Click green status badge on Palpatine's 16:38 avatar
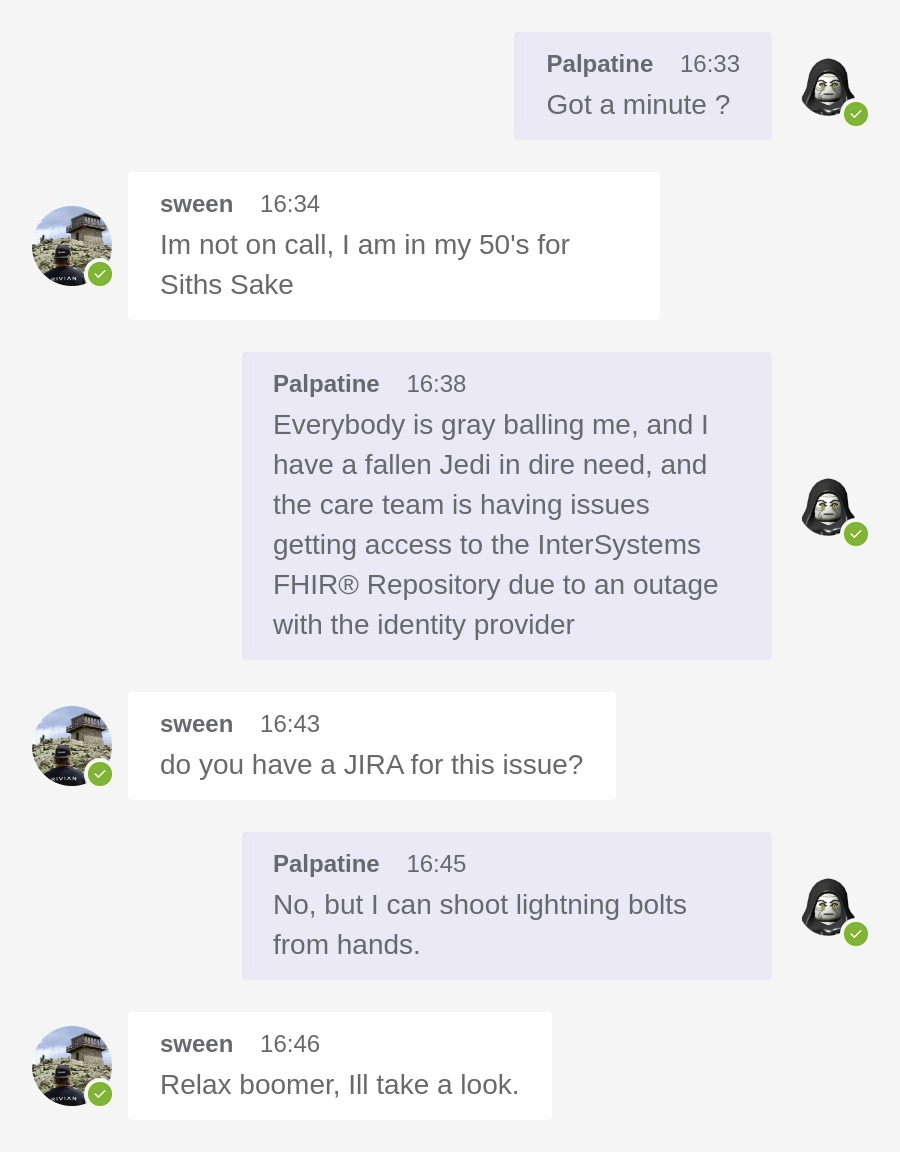The width and height of the screenshot is (900, 1152). pyautogui.click(x=855, y=534)
